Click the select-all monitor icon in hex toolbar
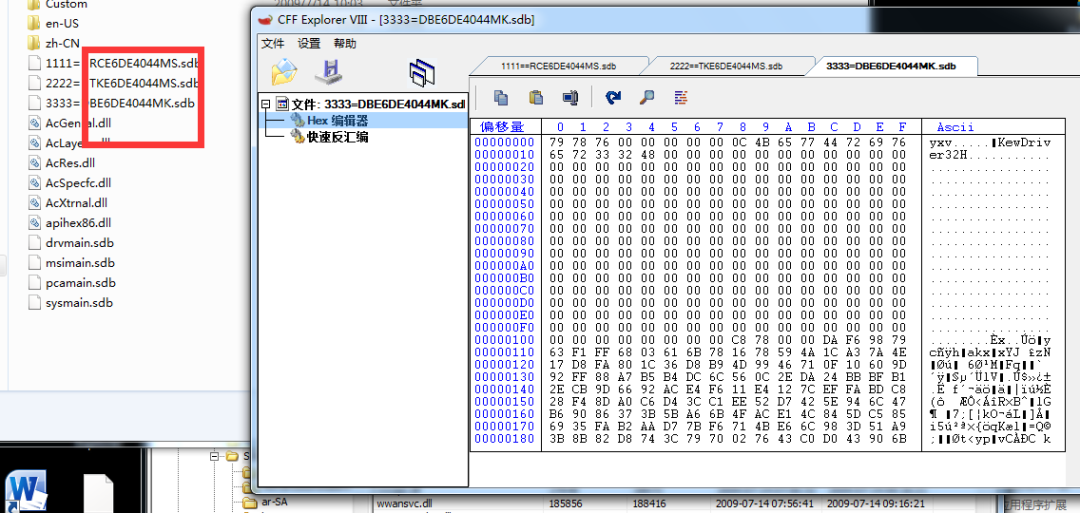This screenshot has width=1080, height=513. (x=569, y=97)
